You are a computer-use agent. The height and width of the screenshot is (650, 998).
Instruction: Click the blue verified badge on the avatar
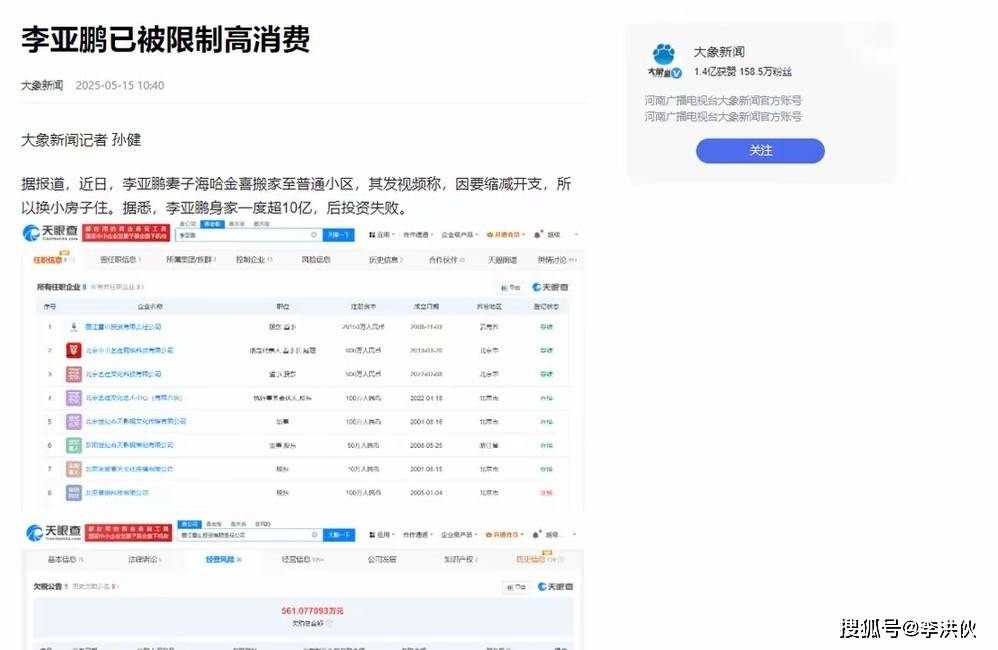tap(677, 73)
